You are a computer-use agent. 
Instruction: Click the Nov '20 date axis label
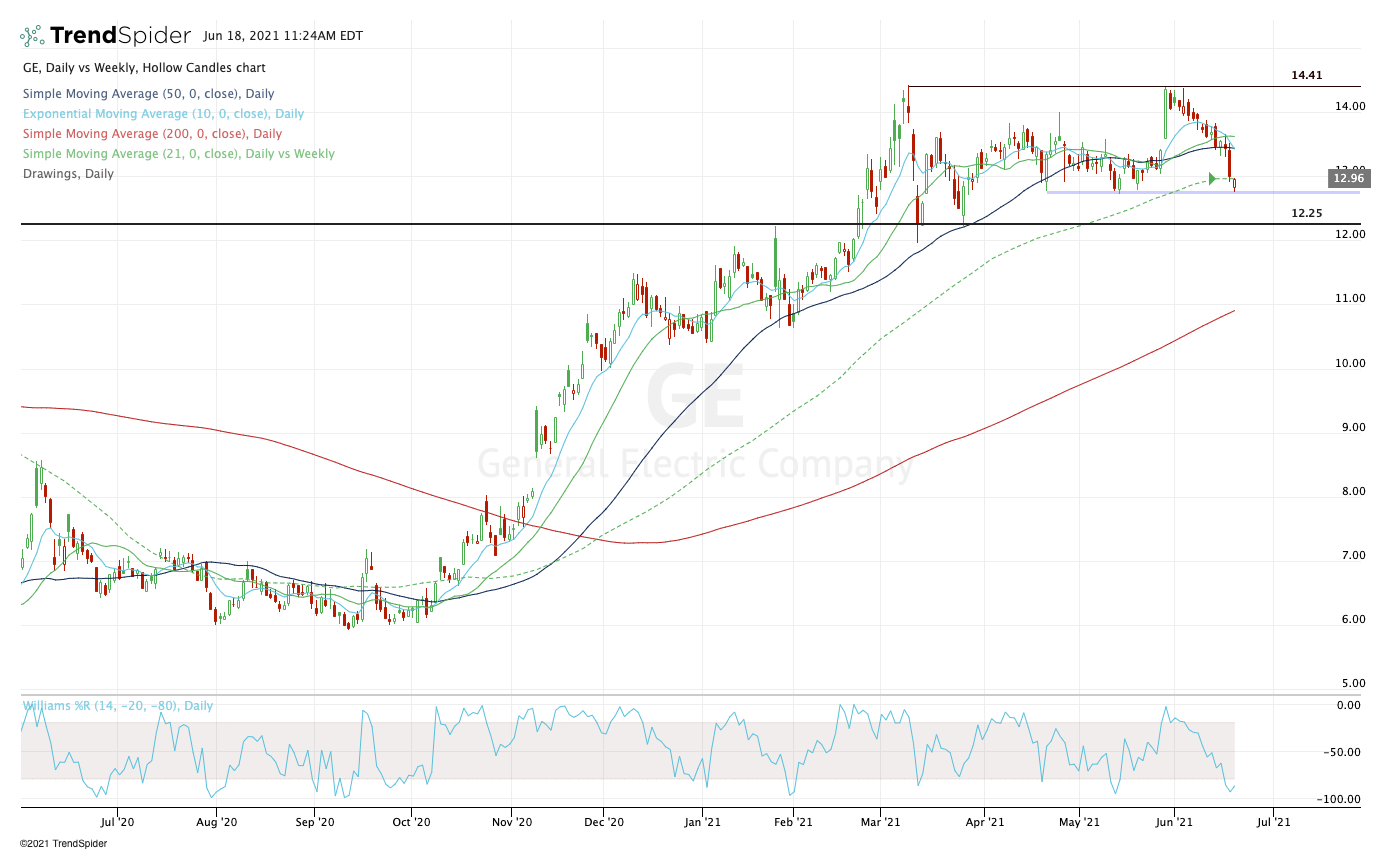[510, 822]
